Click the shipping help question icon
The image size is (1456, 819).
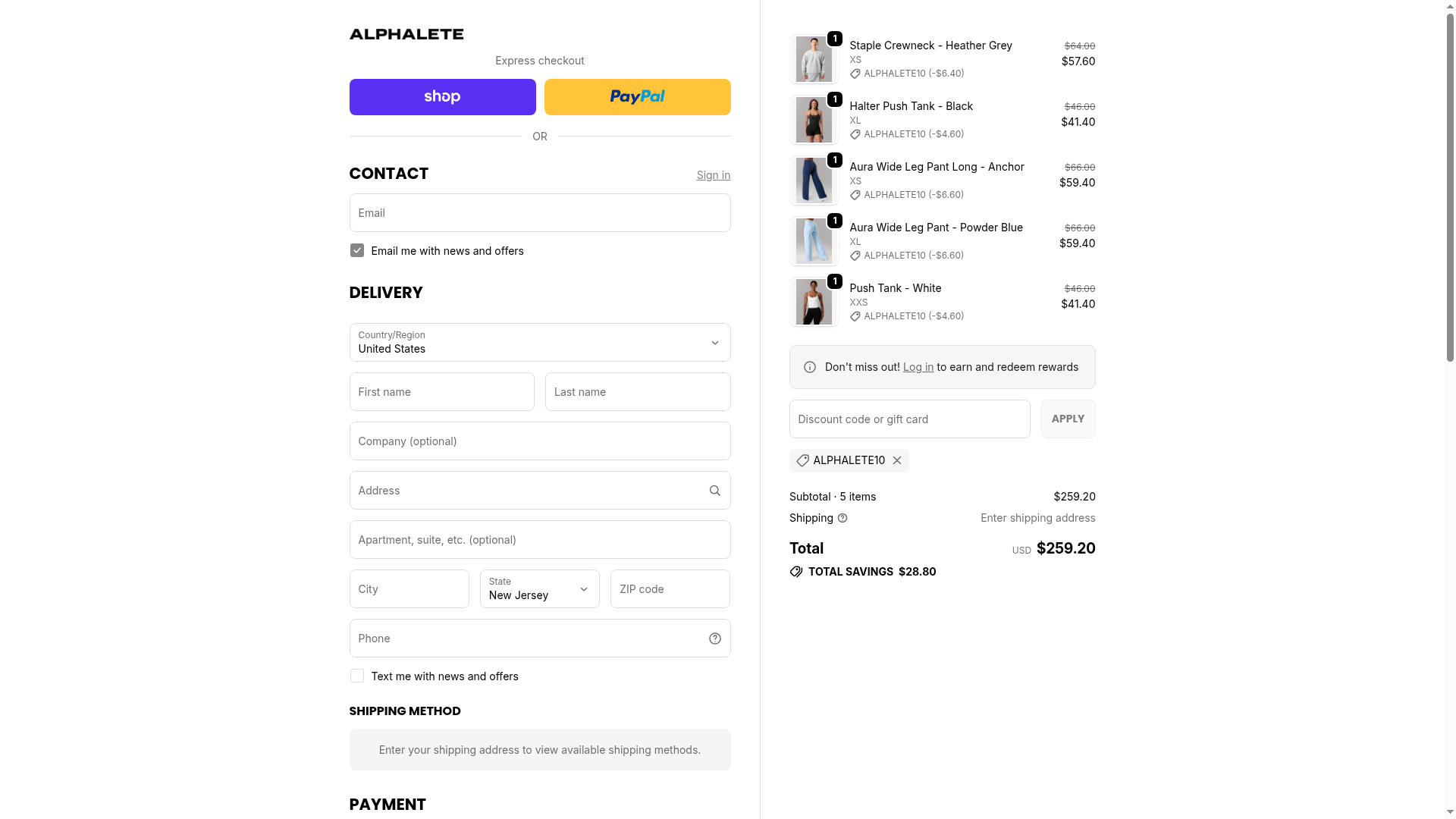tap(843, 518)
